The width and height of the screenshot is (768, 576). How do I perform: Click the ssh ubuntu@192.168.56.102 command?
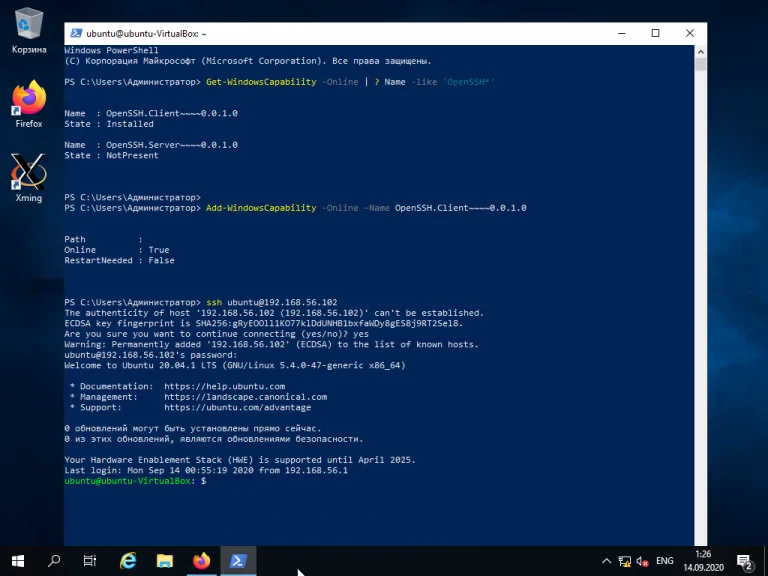coord(272,302)
